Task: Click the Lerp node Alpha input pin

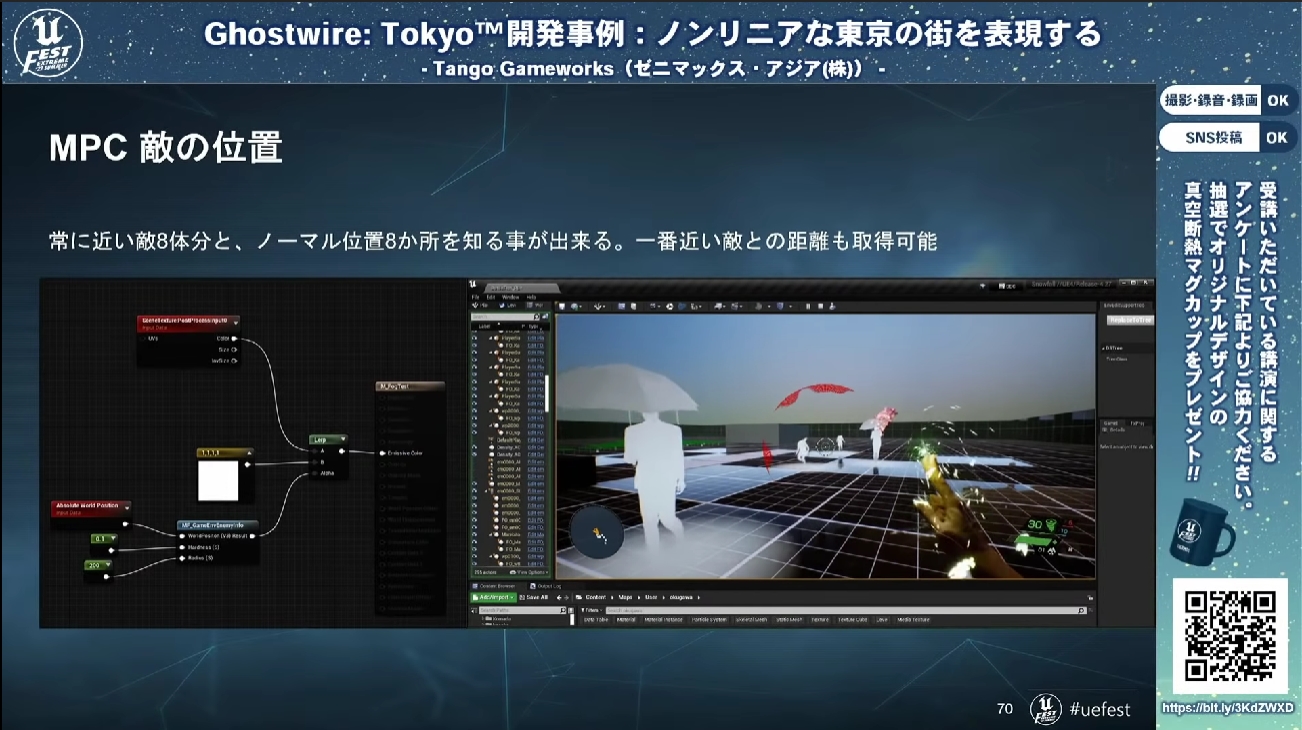Action: tap(314, 473)
